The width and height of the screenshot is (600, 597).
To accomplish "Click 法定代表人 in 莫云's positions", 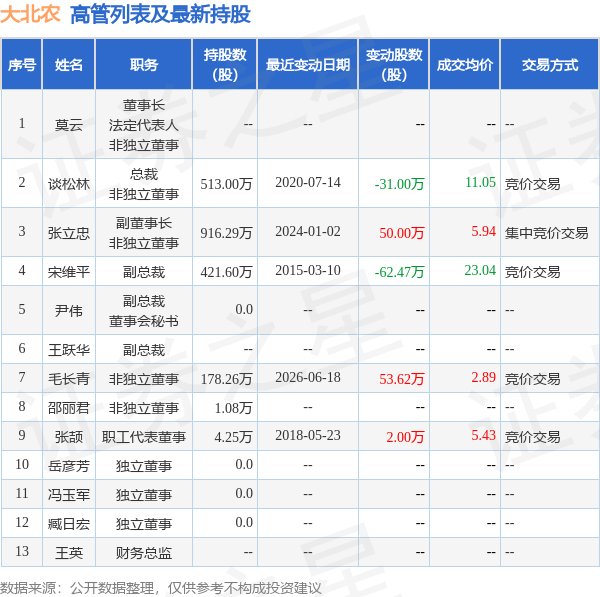I will pyautogui.click(x=144, y=125).
